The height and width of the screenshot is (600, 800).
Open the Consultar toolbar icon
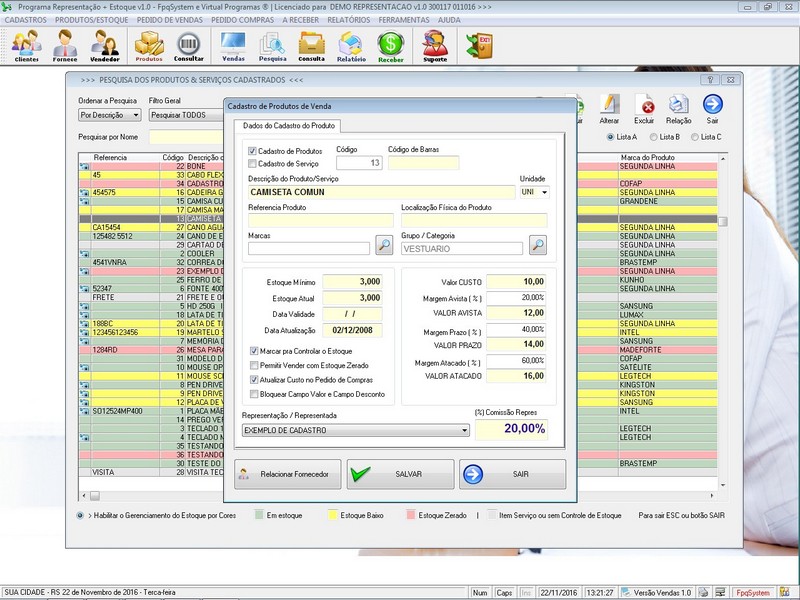tap(189, 45)
